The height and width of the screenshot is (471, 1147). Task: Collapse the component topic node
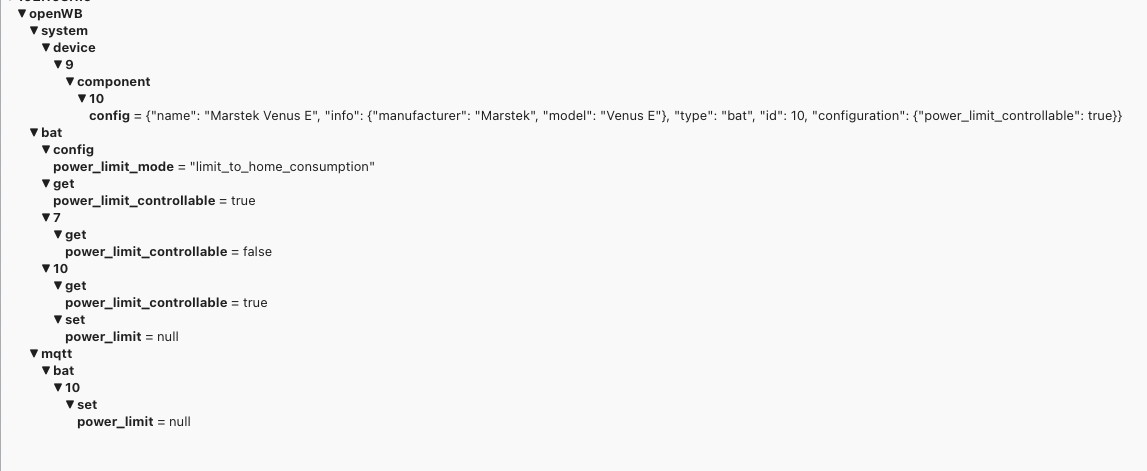click(70, 82)
